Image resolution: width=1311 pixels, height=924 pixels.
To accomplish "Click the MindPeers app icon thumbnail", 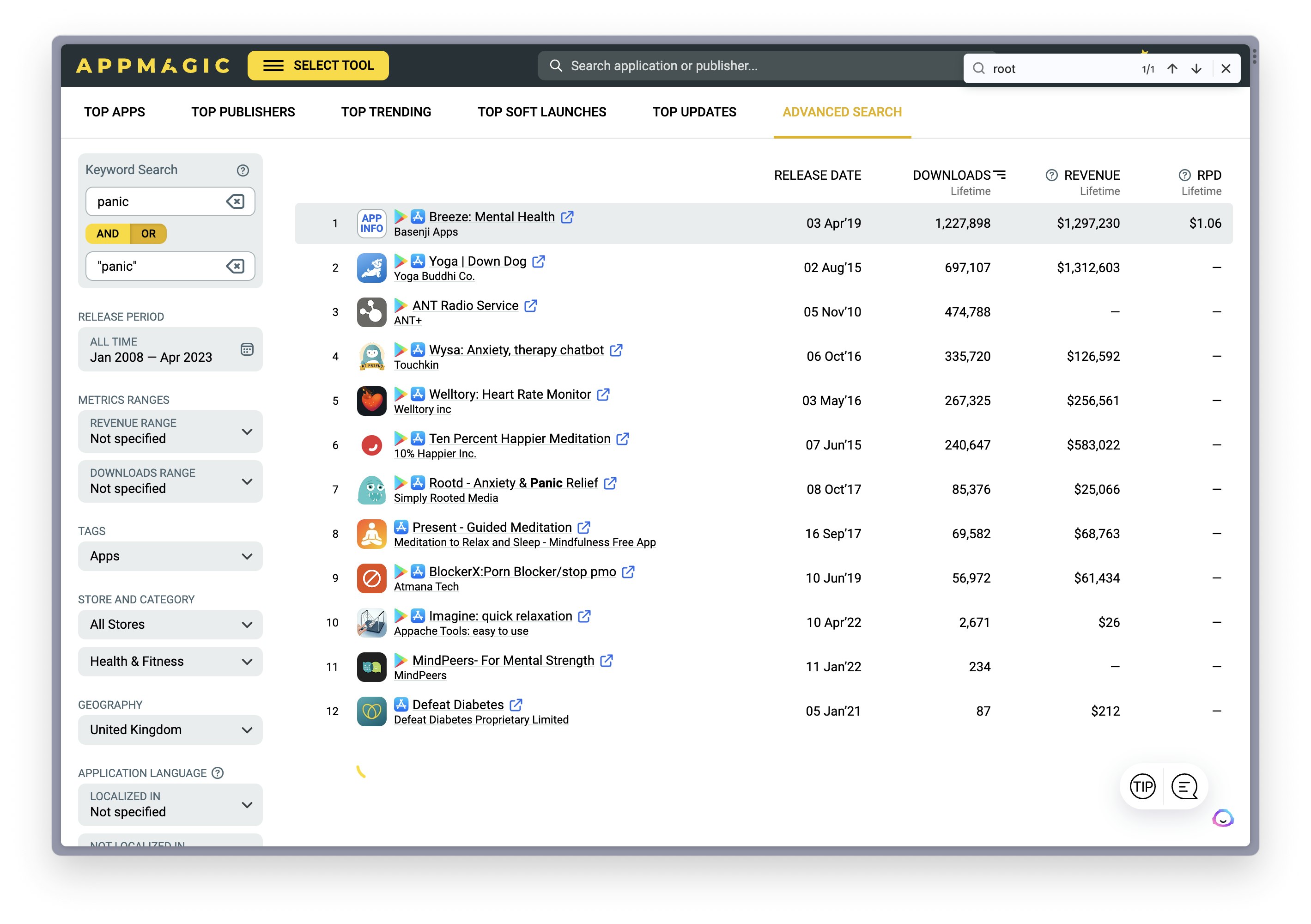I will pyautogui.click(x=372, y=667).
